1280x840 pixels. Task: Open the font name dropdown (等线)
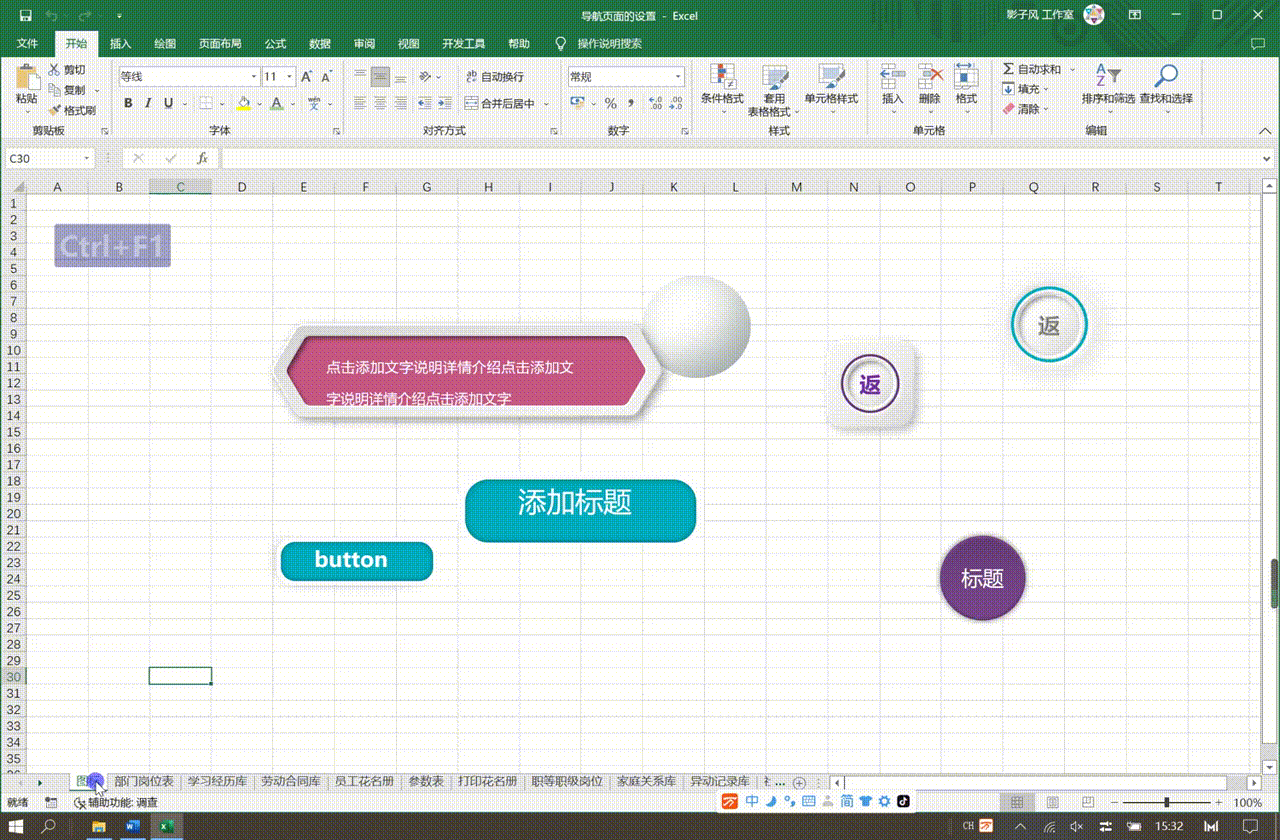pos(254,77)
